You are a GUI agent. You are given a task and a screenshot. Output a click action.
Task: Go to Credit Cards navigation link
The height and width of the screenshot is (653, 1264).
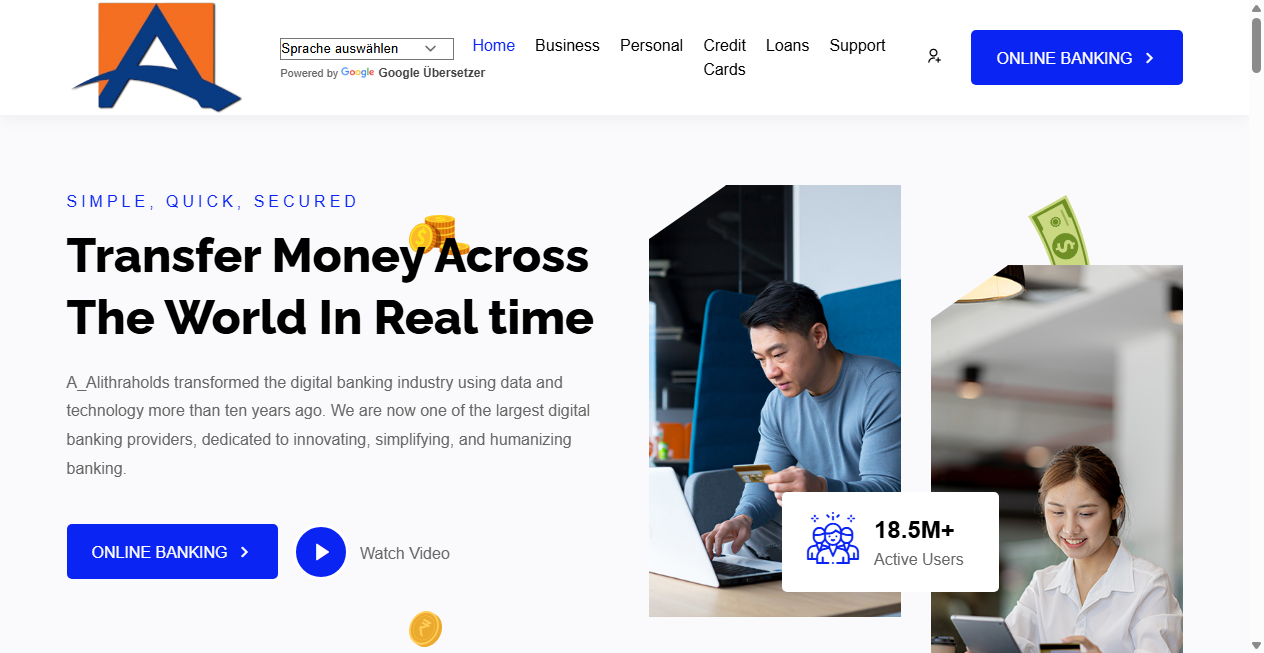click(724, 57)
